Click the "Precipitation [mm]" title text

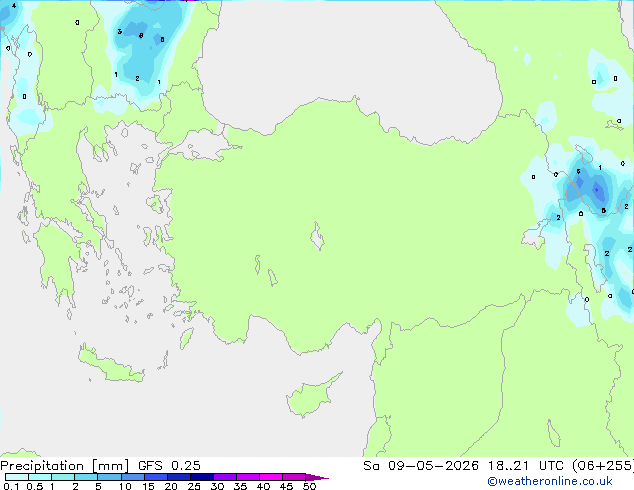[65, 466]
